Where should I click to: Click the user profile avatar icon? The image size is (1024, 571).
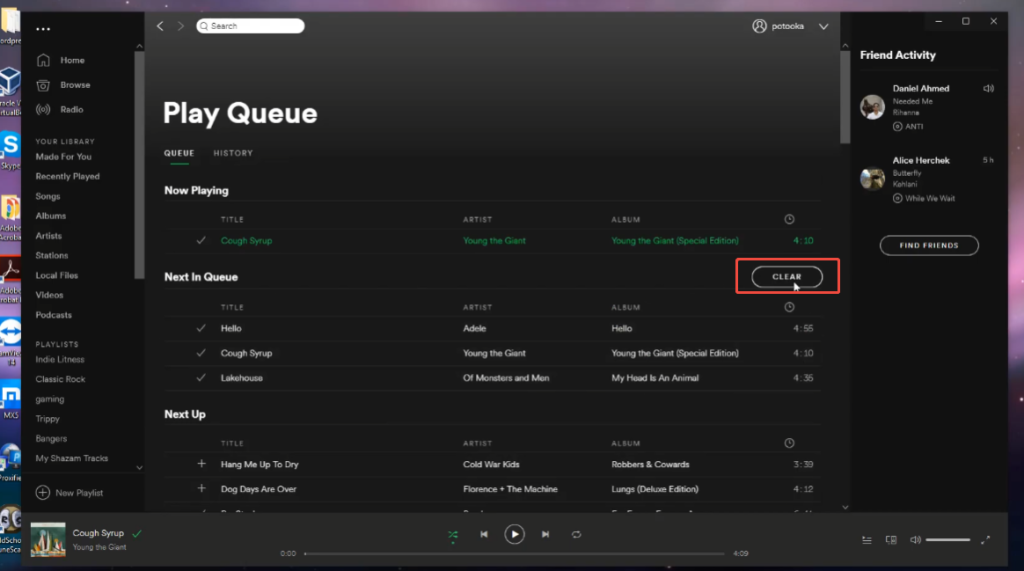tap(759, 26)
